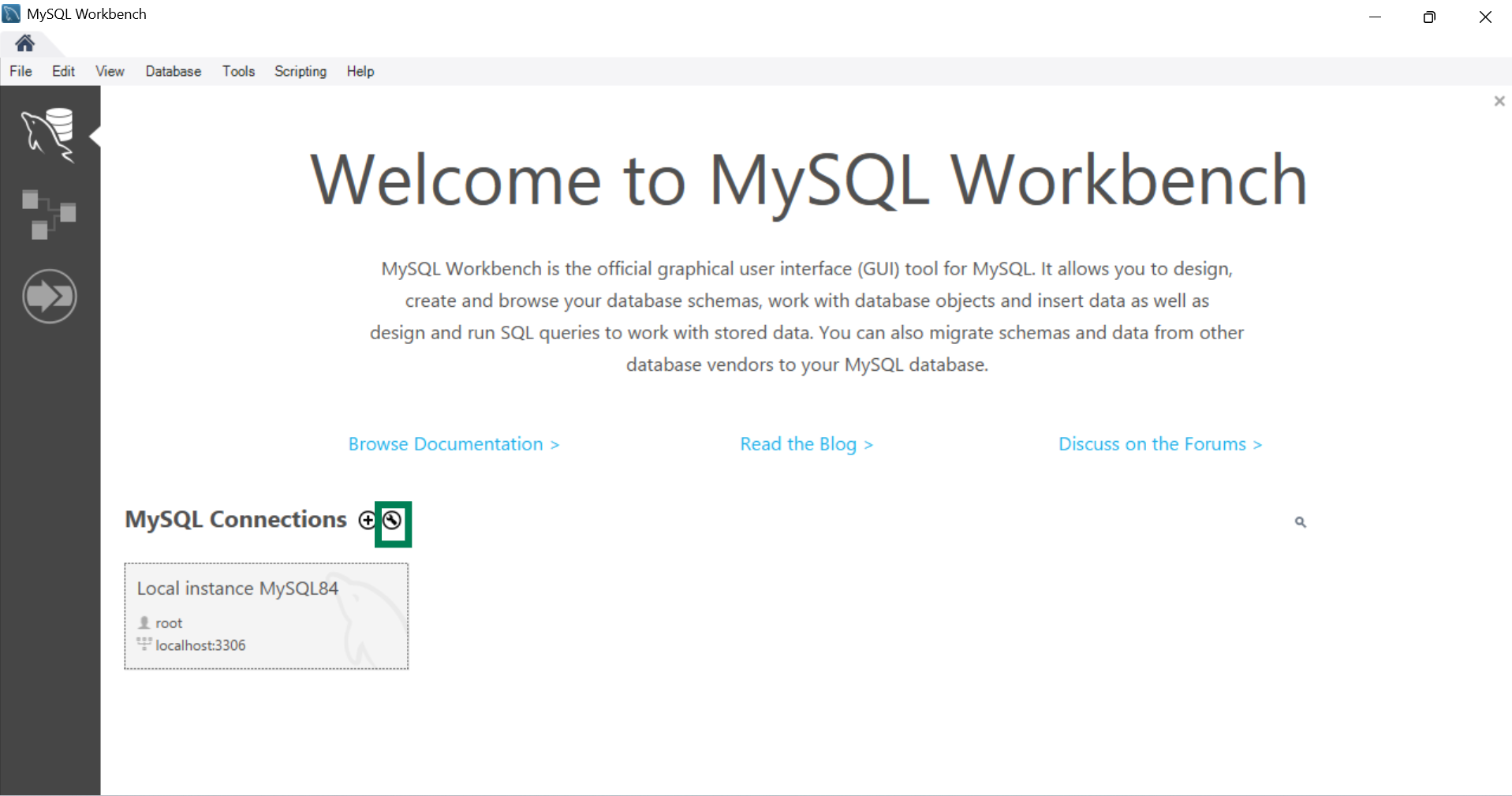Open the Database menu

click(173, 71)
